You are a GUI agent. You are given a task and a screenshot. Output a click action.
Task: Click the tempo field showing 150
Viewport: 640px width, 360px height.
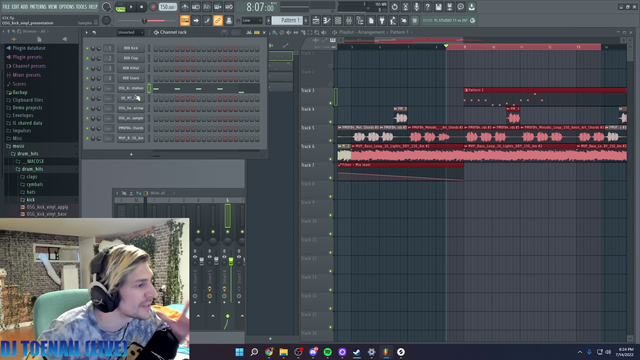click(167, 7)
